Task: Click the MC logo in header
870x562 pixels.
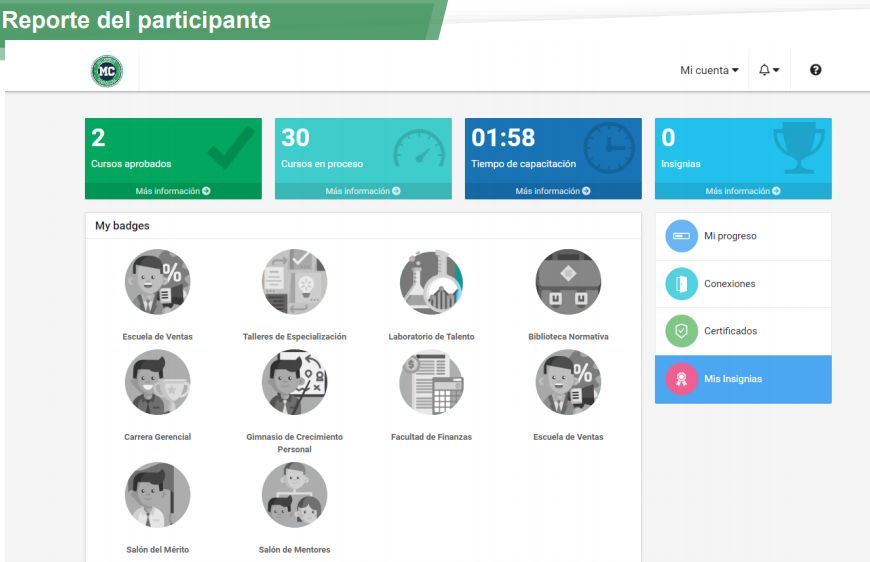Action: 107,71
